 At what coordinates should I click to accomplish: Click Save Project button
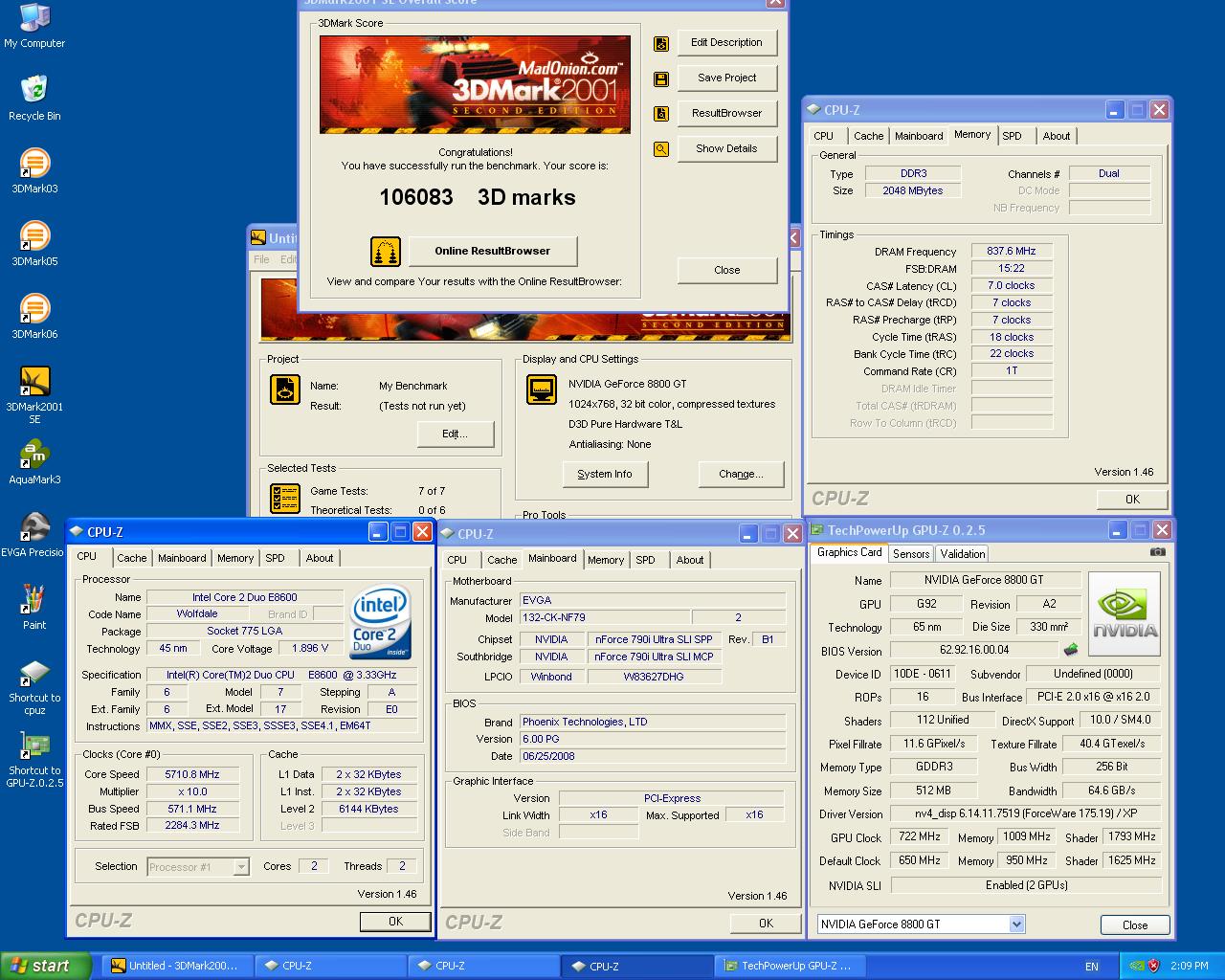pyautogui.click(x=727, y=78)
